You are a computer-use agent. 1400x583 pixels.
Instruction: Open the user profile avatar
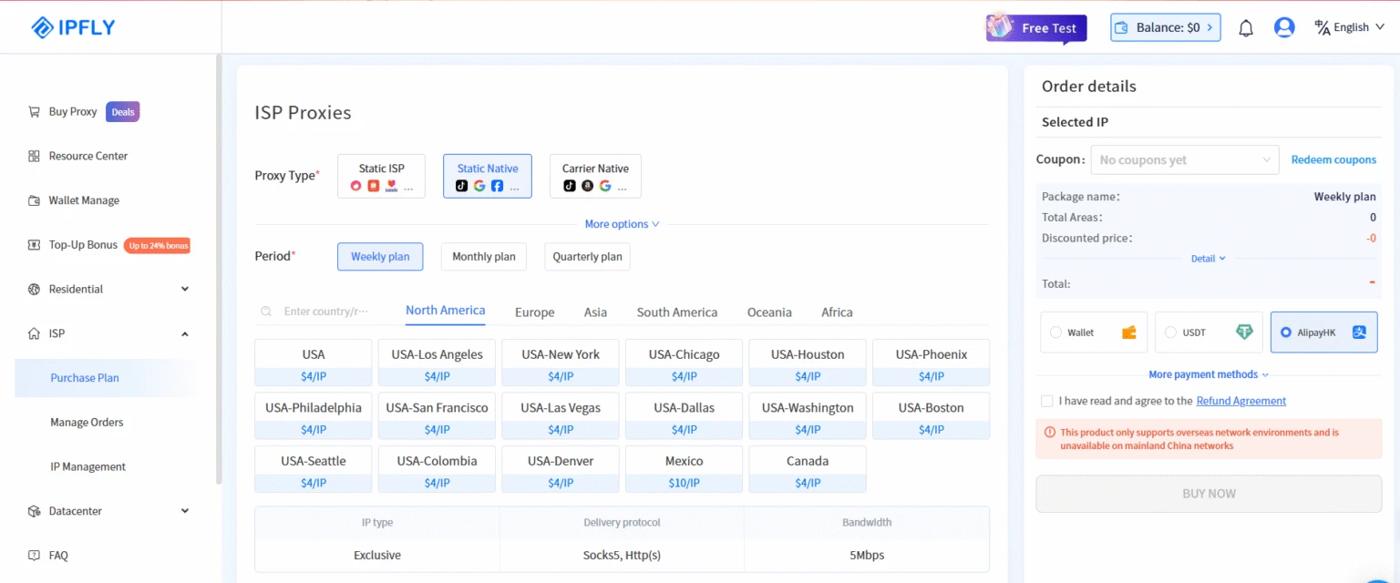coord(1284,28)
